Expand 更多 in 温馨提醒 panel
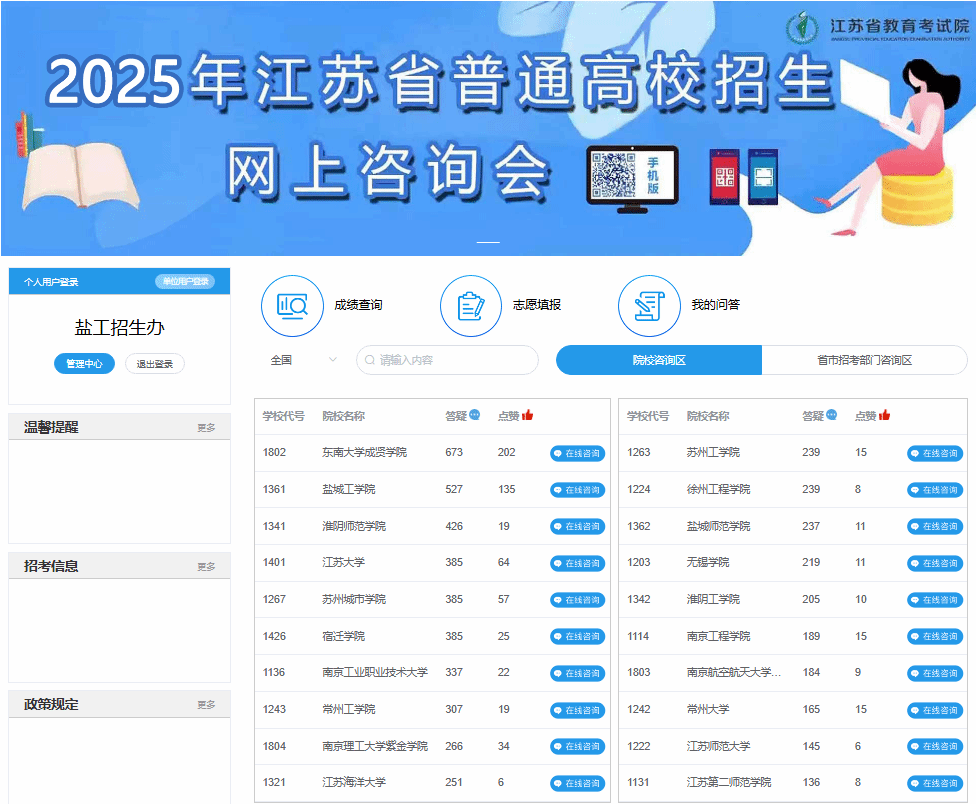 point(206,428)
